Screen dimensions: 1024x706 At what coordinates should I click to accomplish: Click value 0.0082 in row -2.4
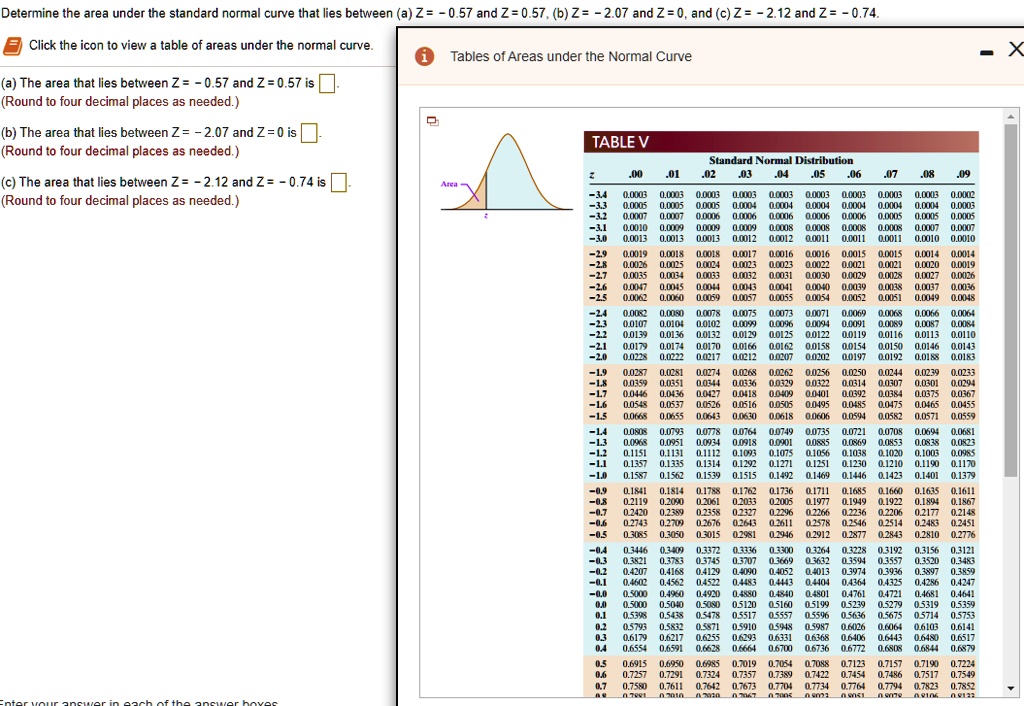tap(635, 313)
